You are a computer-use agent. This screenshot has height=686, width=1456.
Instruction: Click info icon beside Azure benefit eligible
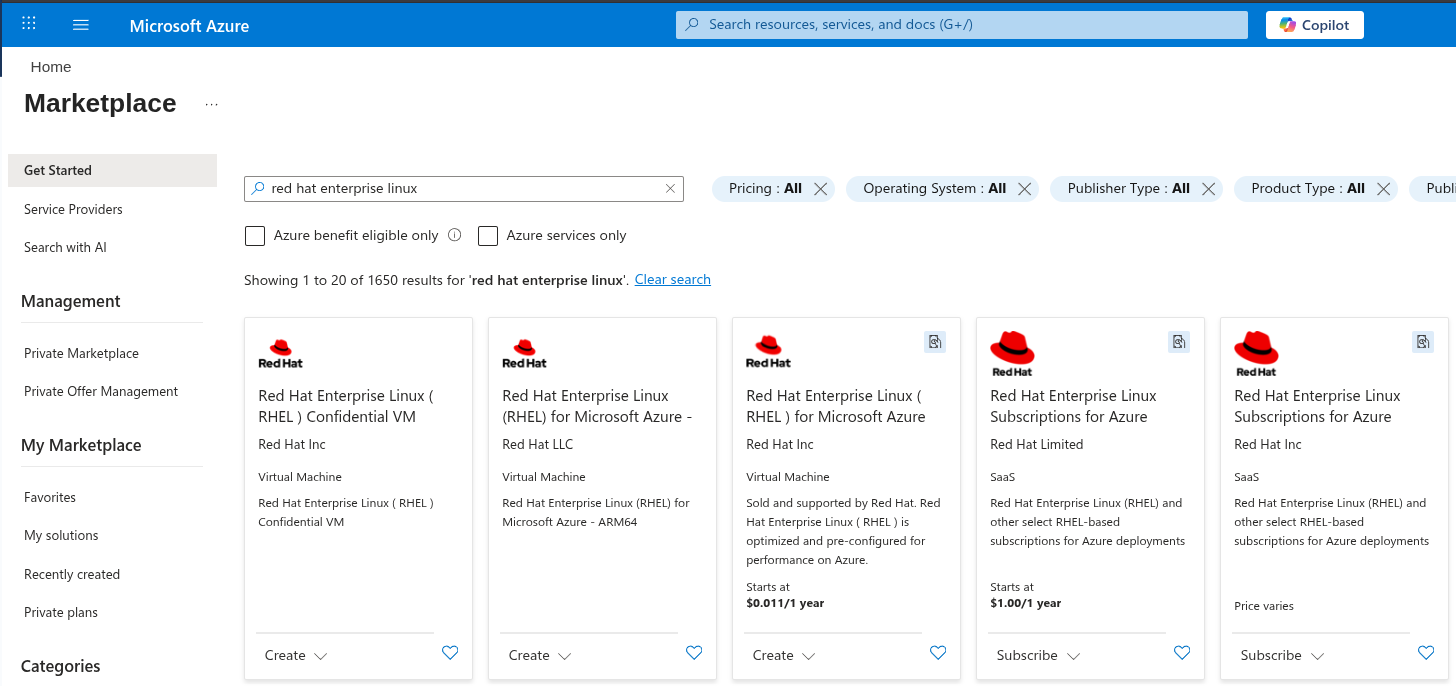pyautogui.click(x=455, y=235)
